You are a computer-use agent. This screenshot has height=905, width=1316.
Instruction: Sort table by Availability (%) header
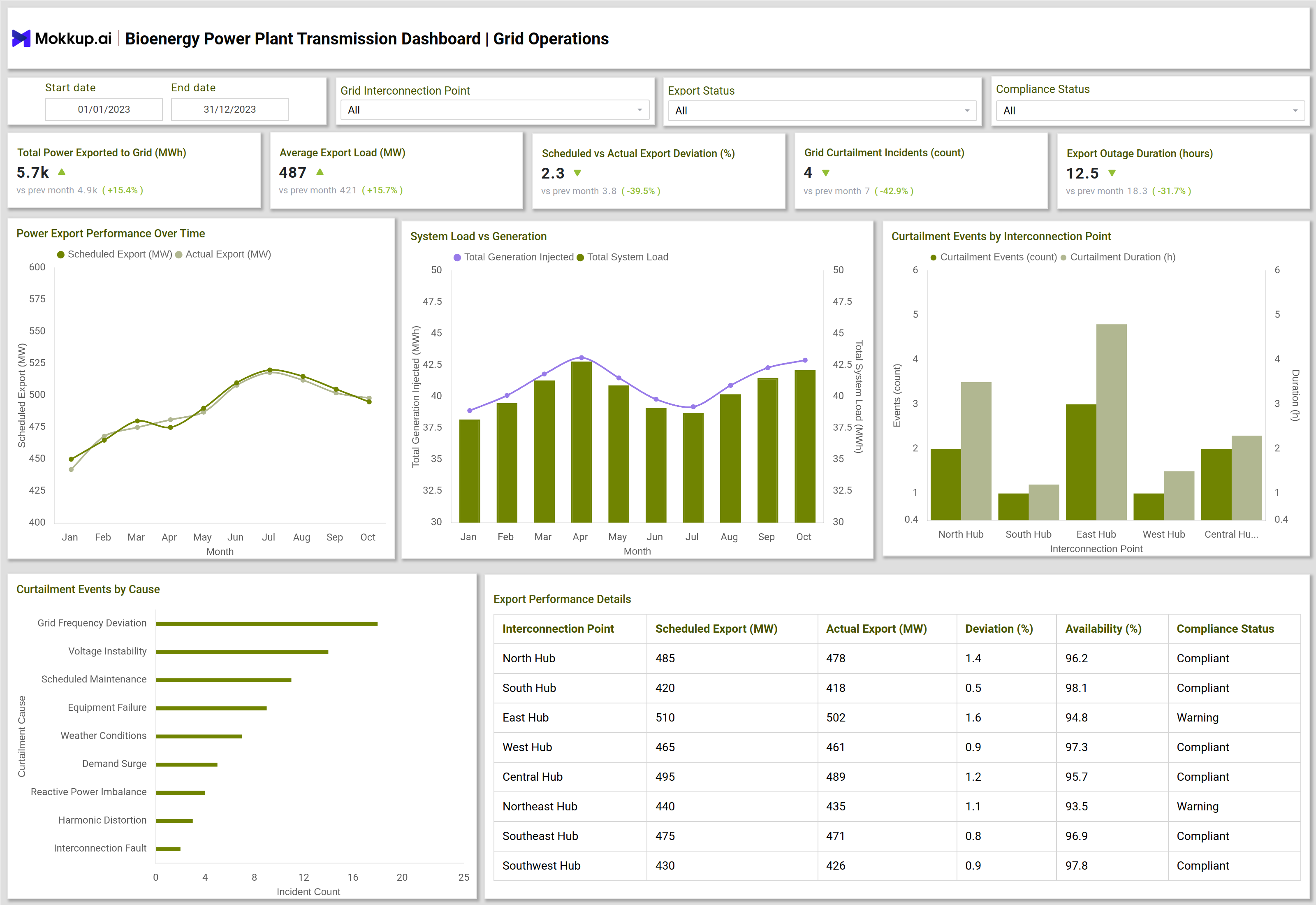point(1103,628)
